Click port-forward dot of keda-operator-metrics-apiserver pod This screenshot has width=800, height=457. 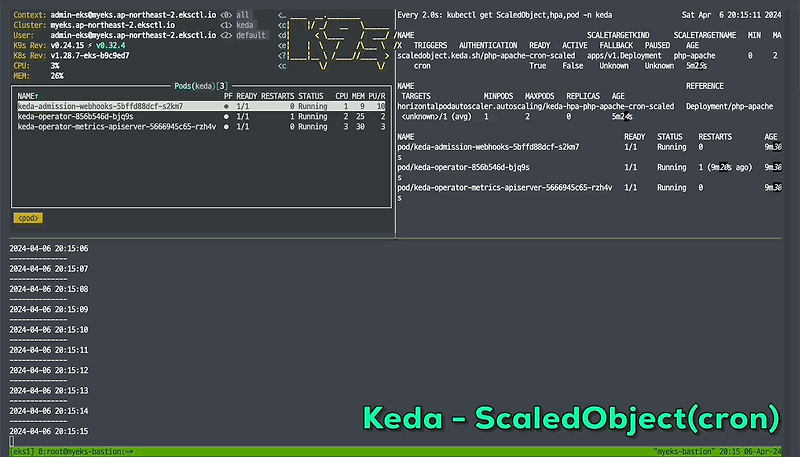coord(226,127)
